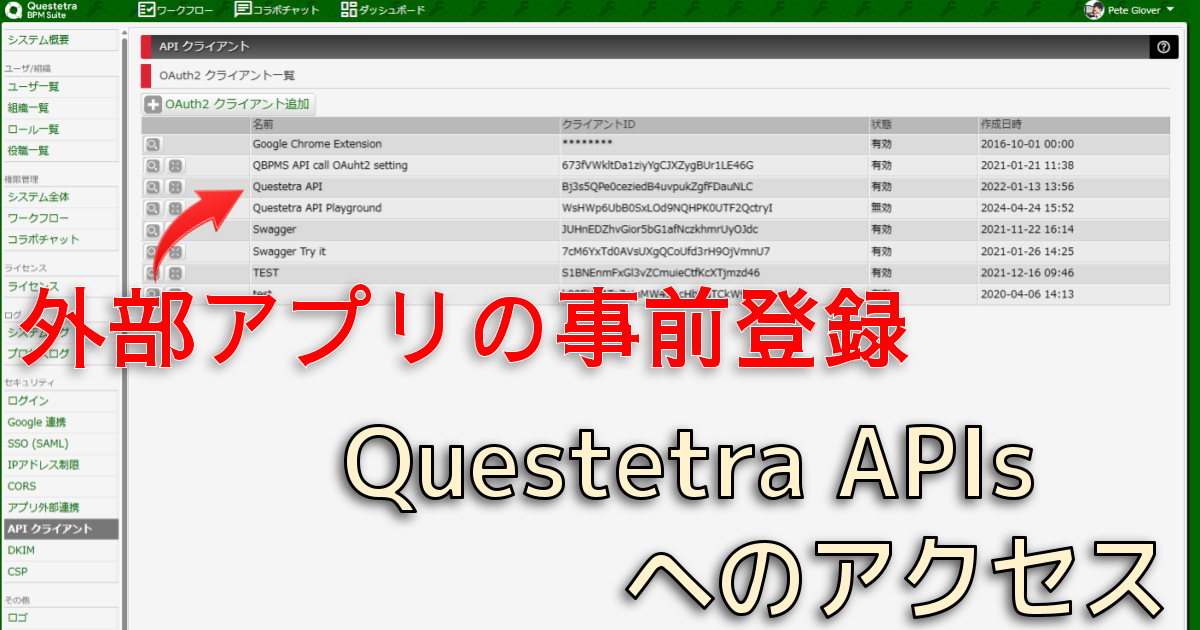Open DKIM settings
1200x630 pixels.
59,550
